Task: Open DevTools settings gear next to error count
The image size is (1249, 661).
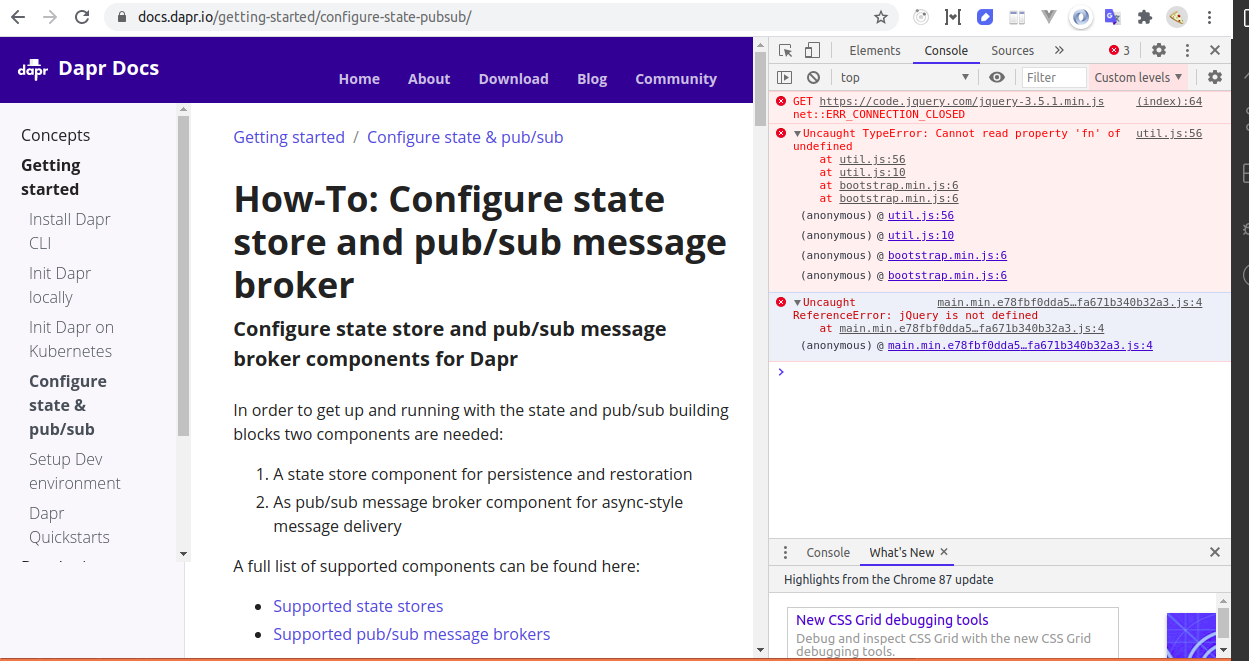Action: (1159, 50)
